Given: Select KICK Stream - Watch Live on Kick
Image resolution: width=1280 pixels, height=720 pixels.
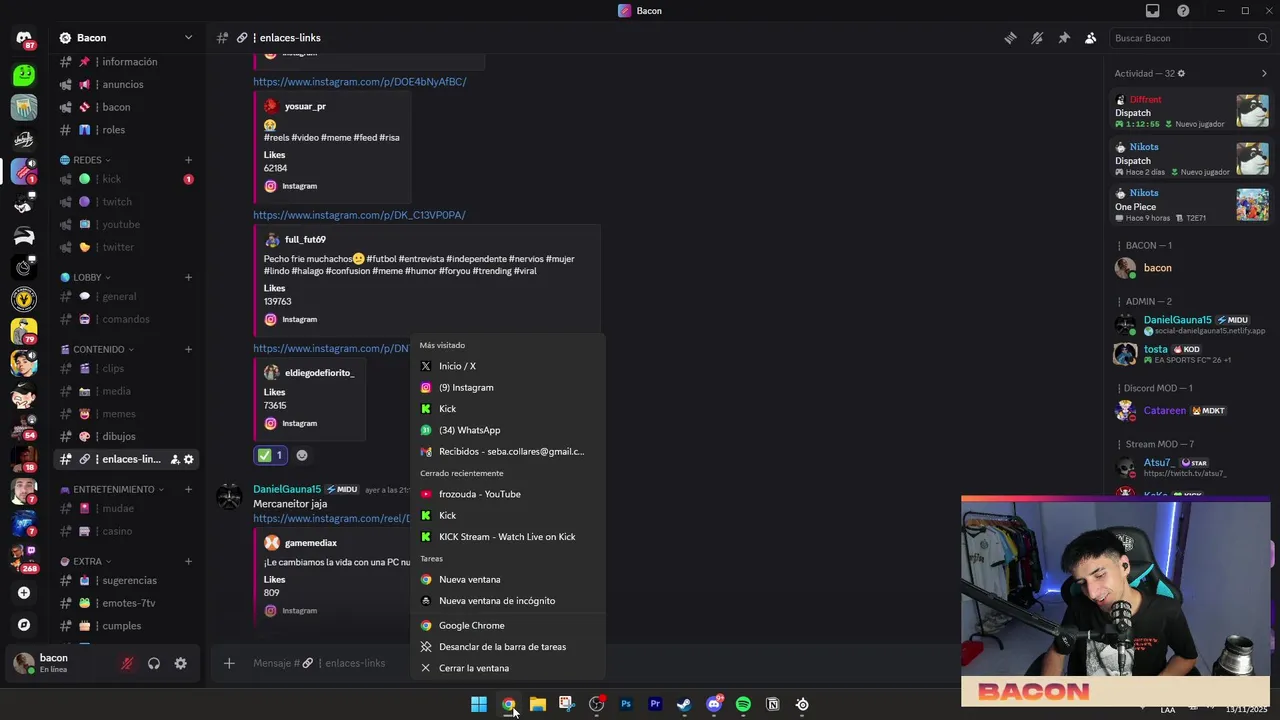Looking at the screenshot, I should click(508, 537).
